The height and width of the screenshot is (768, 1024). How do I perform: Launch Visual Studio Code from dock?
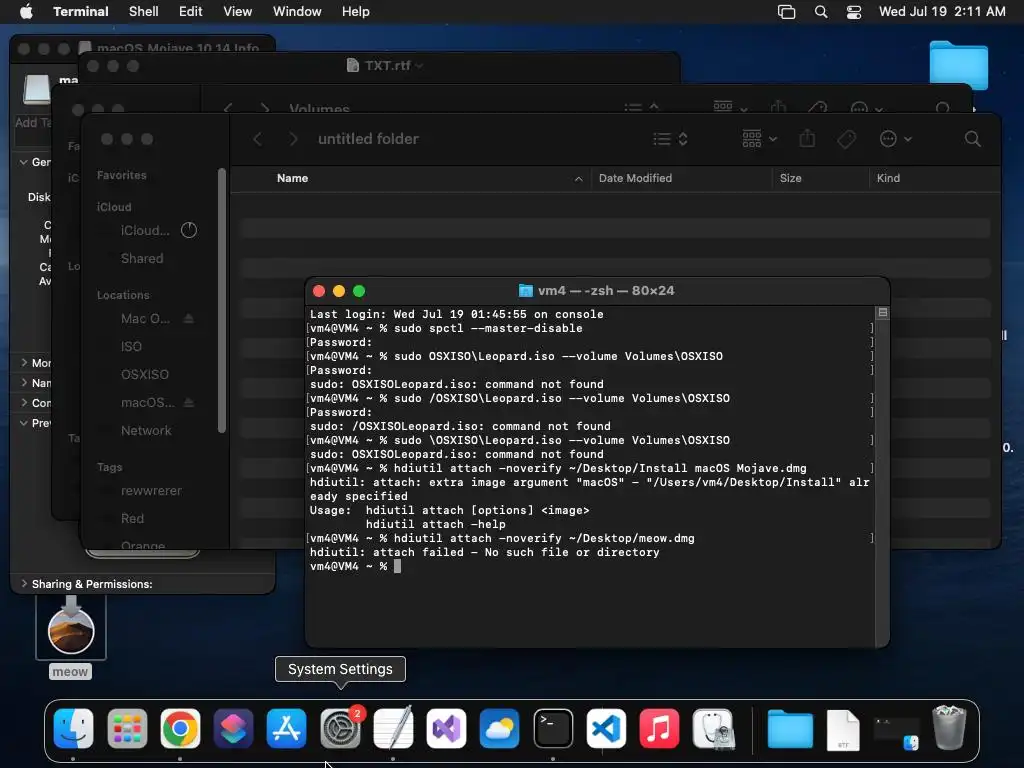click(606, 728)
